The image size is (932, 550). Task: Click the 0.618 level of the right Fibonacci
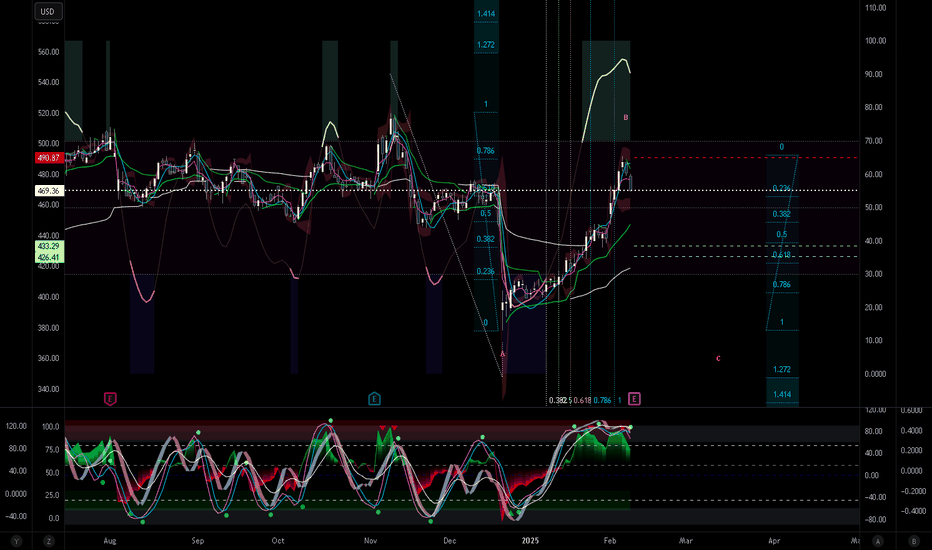tap(782, 255)
